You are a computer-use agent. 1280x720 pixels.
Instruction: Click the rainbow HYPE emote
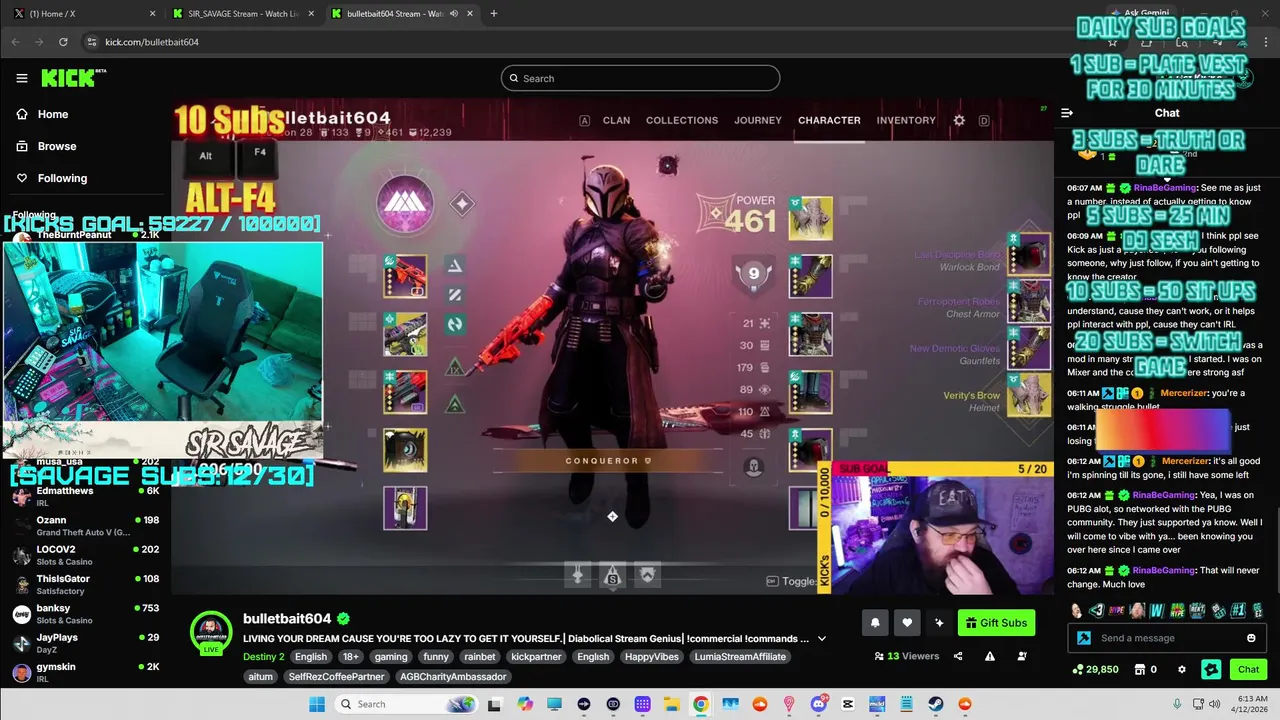(1117, 610)
